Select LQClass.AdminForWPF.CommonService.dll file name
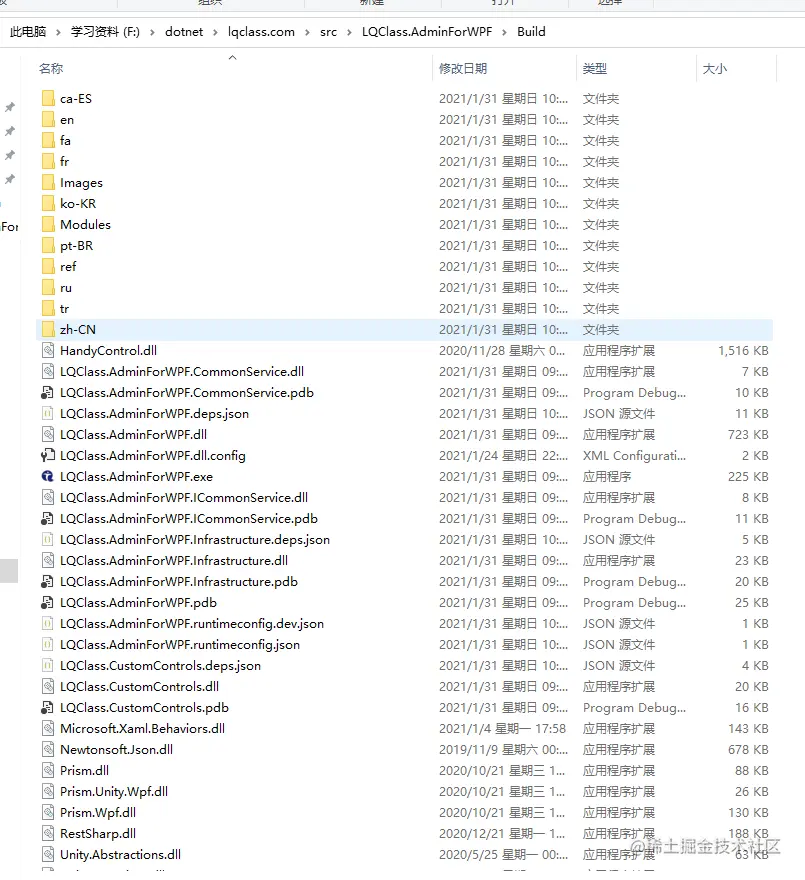Image resolution: width=805 pixels, height=880 pixels. (182, 372)
